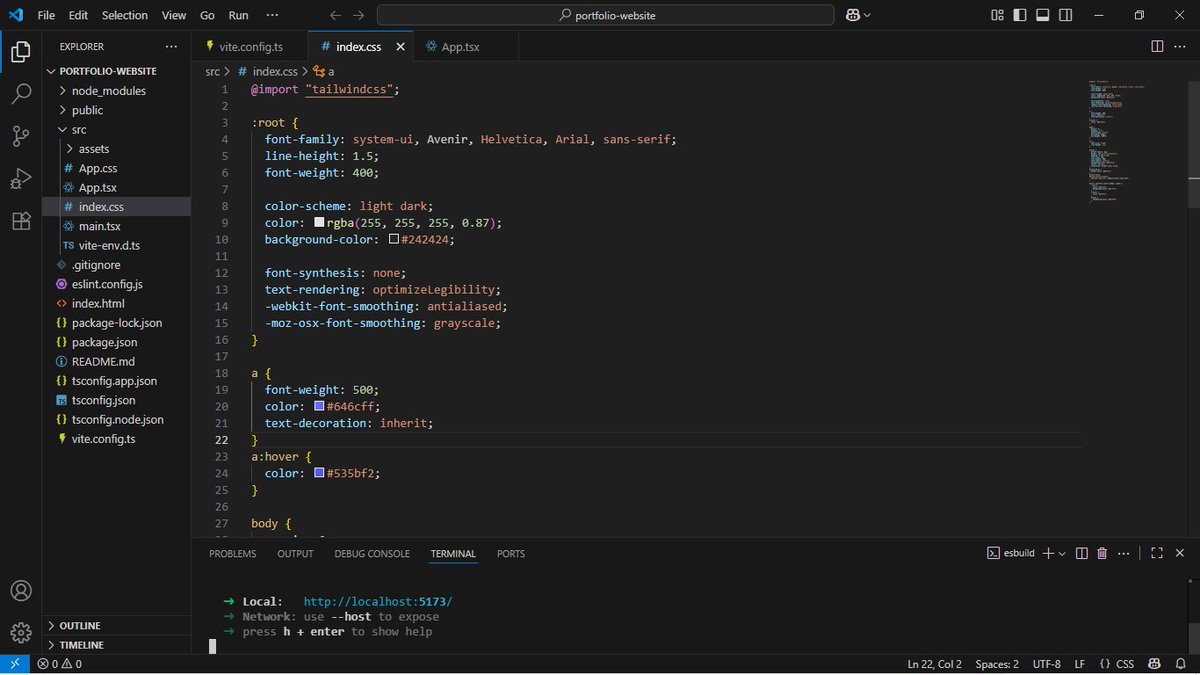
Task: Open the notifications bell in status bar
Action: pyautogui.click(x=1181, y=664)
